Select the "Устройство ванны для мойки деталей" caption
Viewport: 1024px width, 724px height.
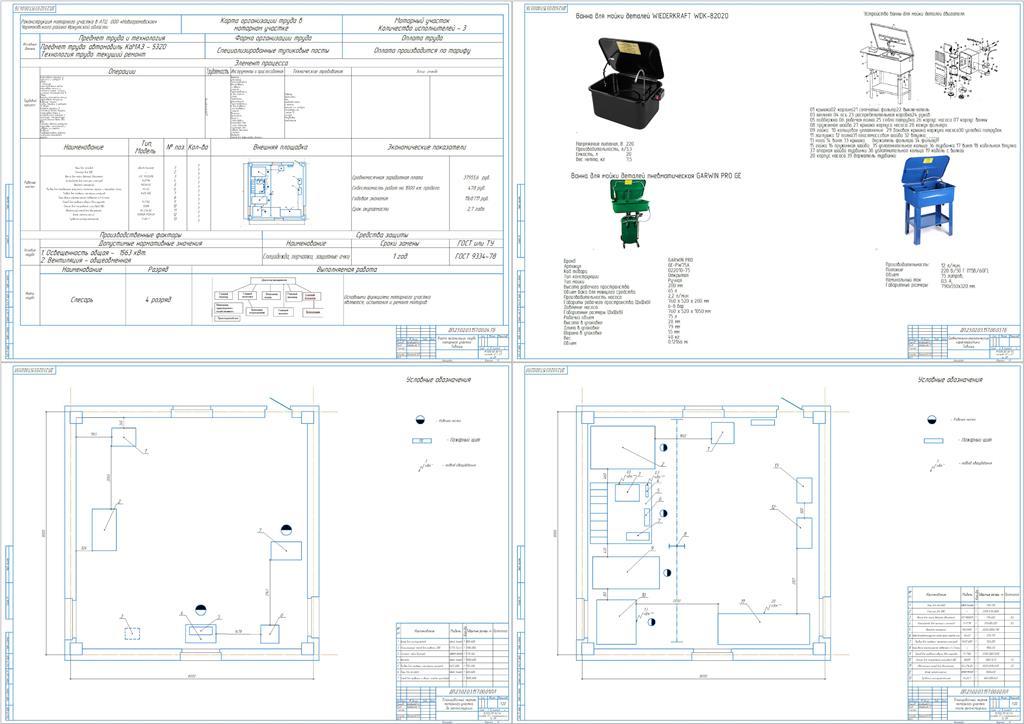point(912,12)
